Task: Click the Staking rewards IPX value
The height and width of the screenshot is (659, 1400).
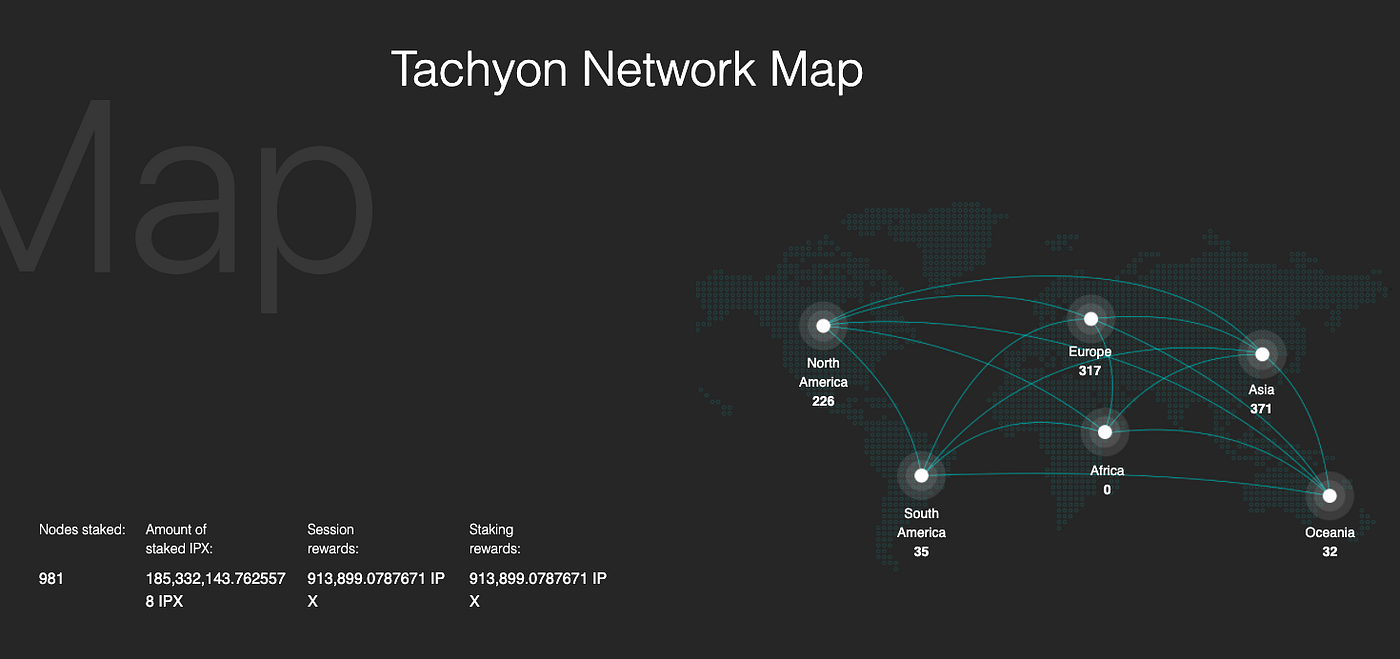Action: pyautogui.click(x=538, y=589)
